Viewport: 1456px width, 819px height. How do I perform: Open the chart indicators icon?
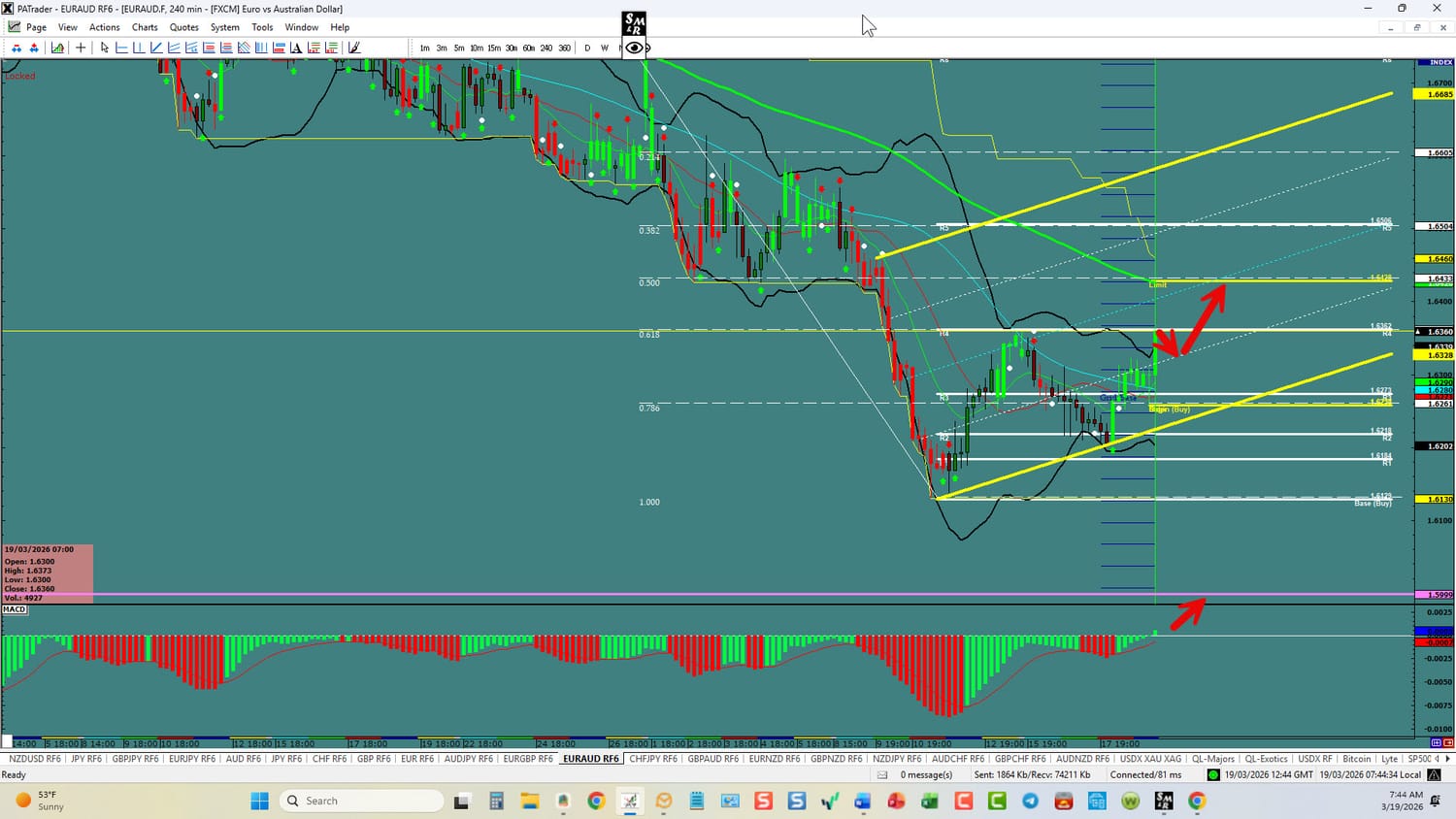[x=58, y=48]
